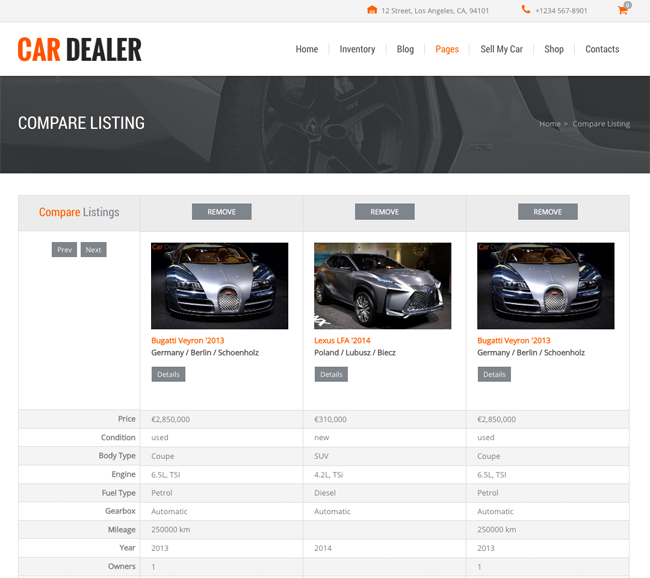Open the Lexus LFA '2014 title link
Image resolution: width=650 pixels, height=578 pixels.
pyautogui.click(x=342, y=340)
